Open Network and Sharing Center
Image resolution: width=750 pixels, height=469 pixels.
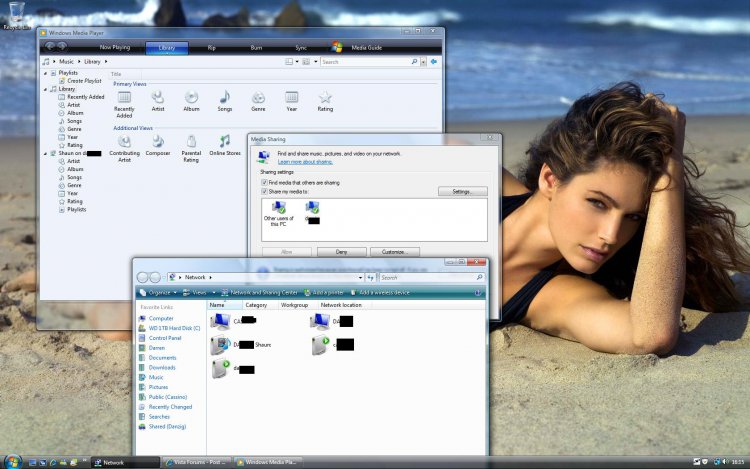click(x=259, y=293)
